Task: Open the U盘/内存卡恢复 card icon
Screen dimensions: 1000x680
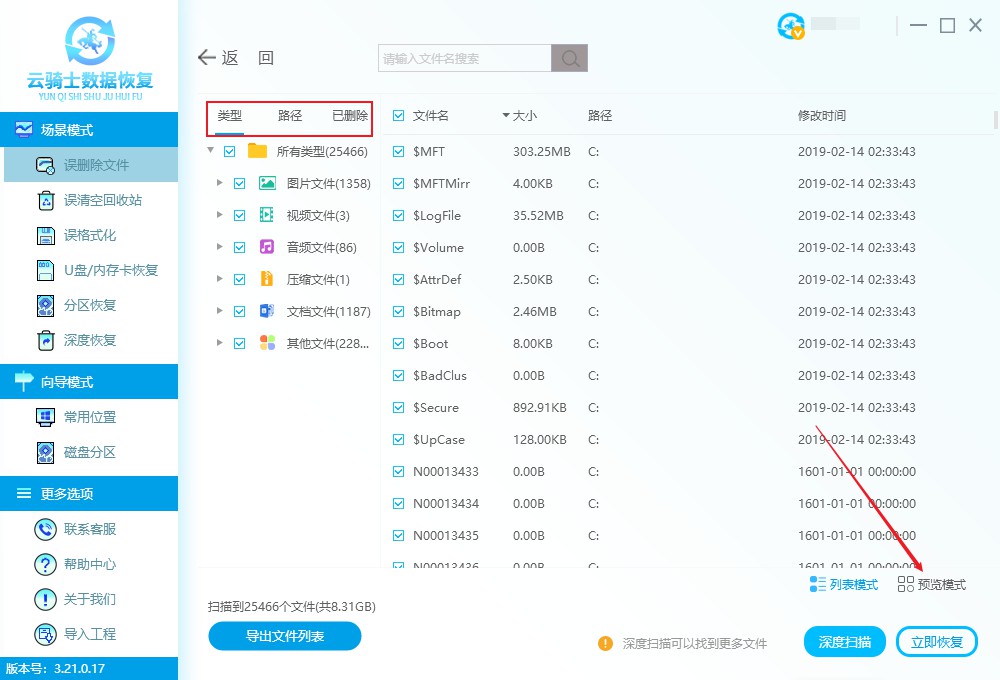Action: (x=45, y=270)
